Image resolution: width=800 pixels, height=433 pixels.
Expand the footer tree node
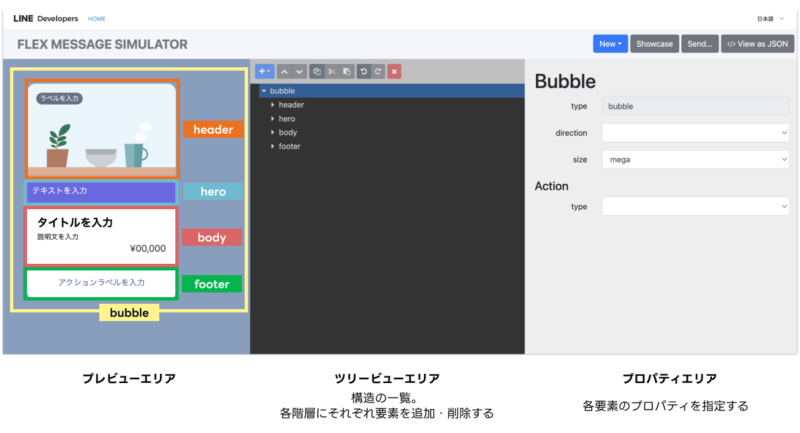[272, 146]
